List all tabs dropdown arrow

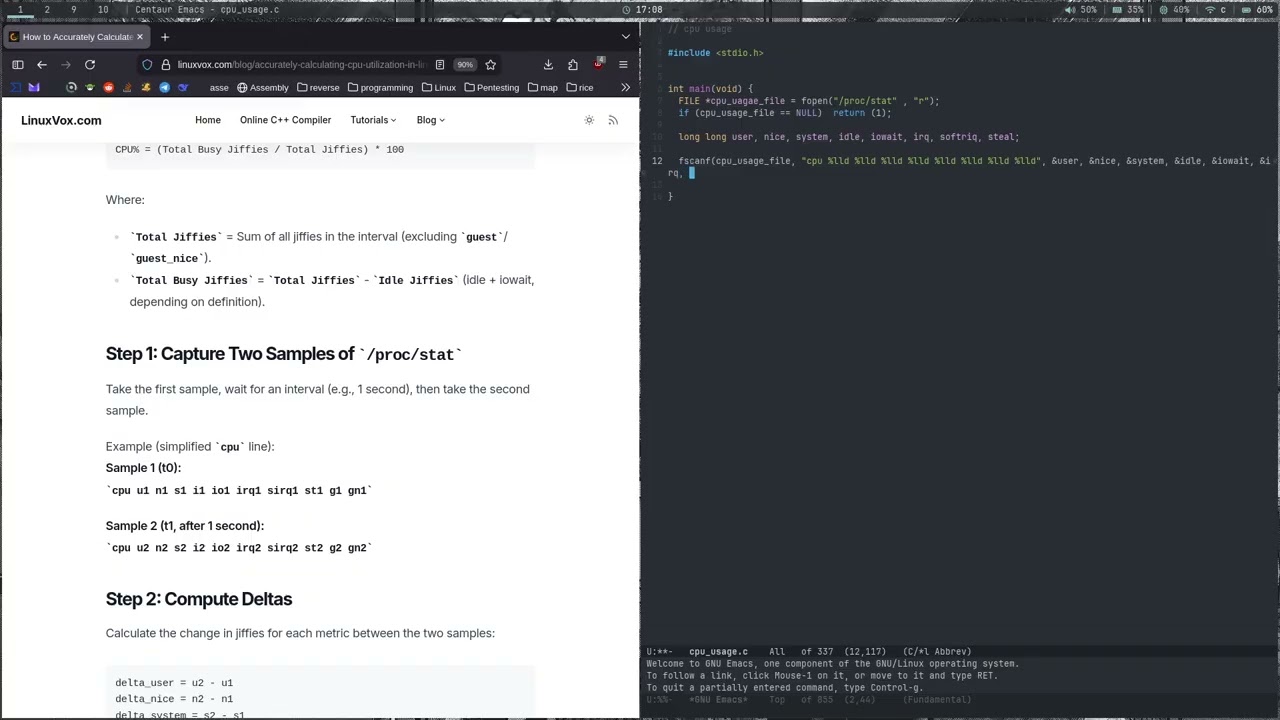point(626,37)
